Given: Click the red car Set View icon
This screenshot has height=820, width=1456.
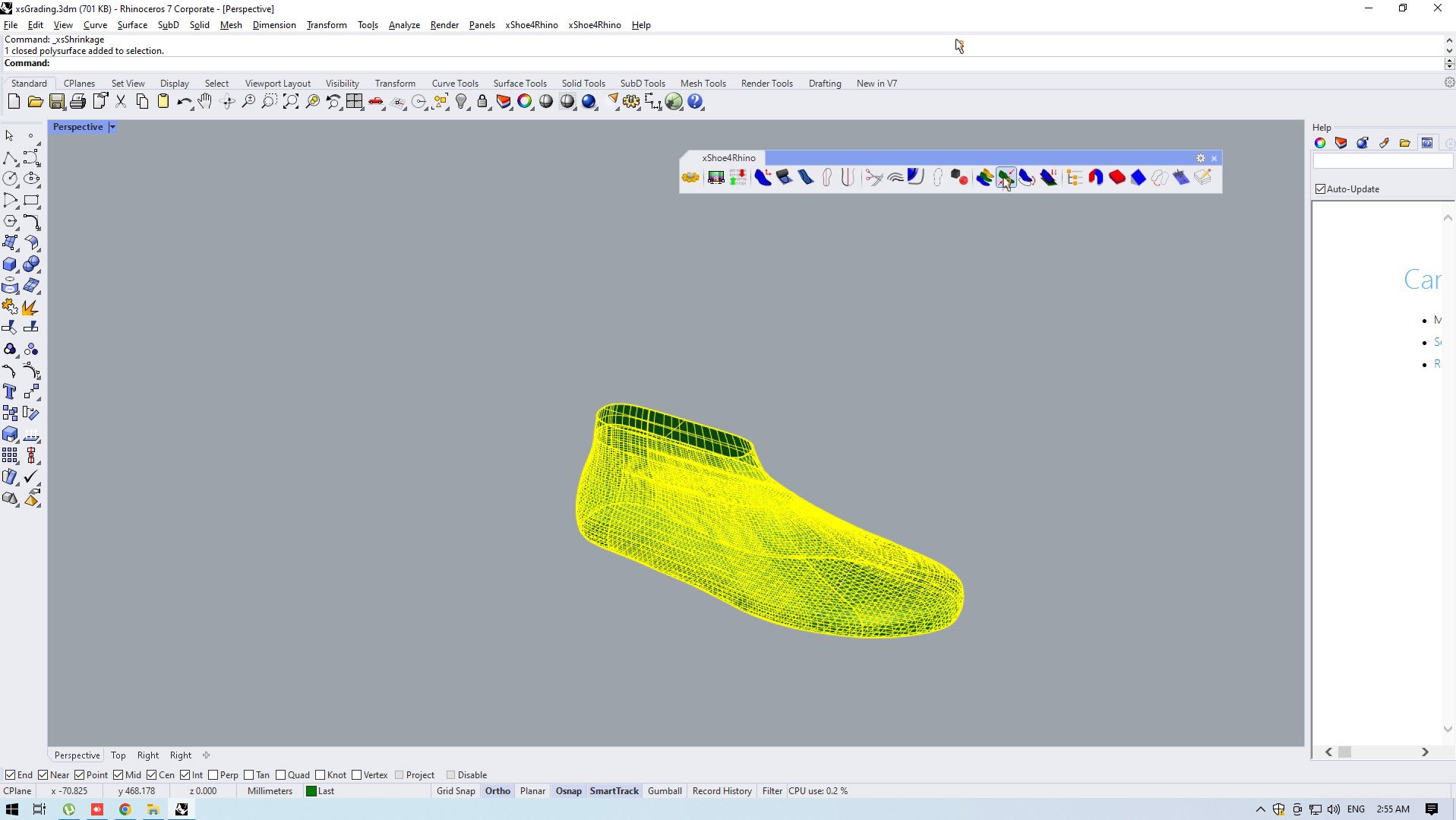Looking at the screenshot, I should (376, 102).
